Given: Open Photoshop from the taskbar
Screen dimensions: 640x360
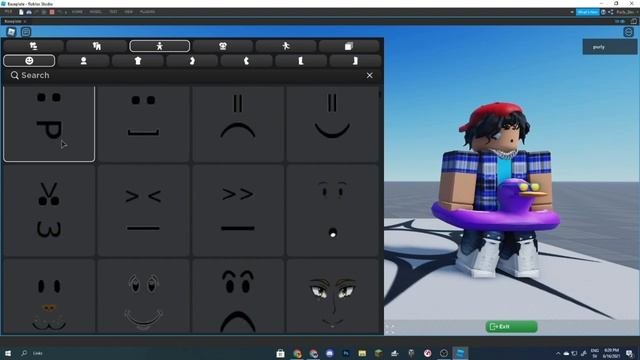Looking at the screenshot, I should tap(346, 353).
